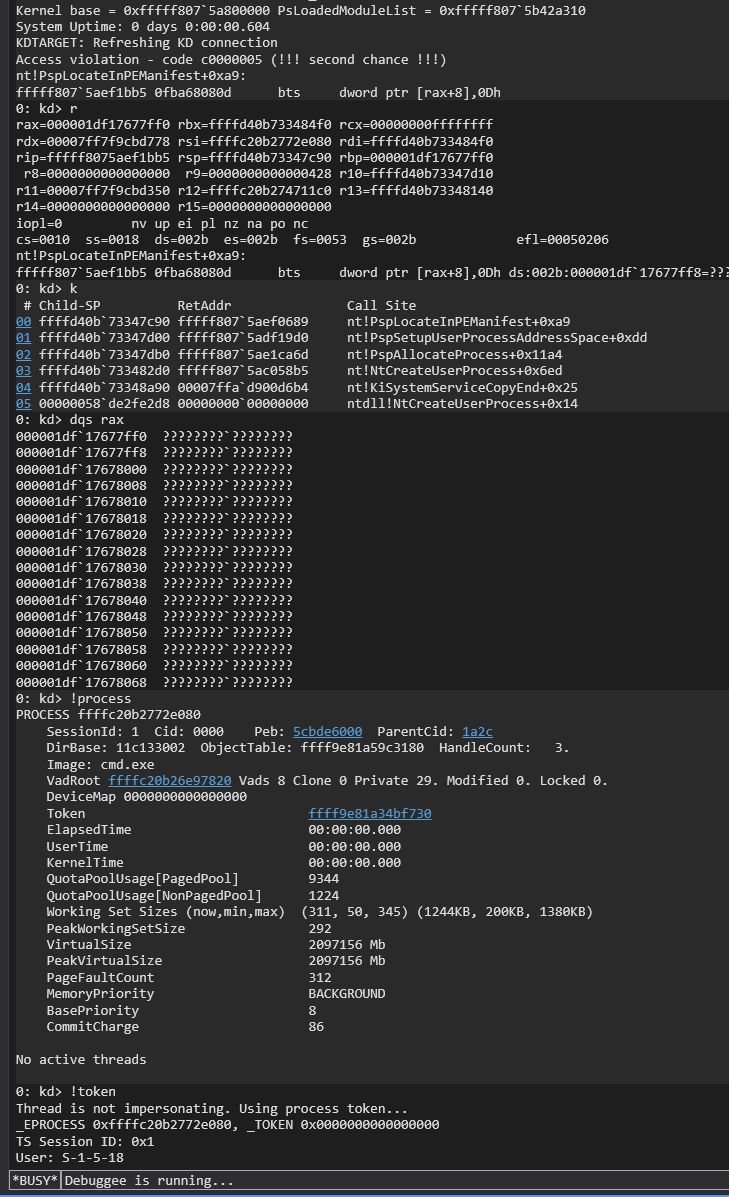This screenshot has height=1197, width=729.
Task: Click 'System Uptime: 0 days' line
Action: pyautogui.click(x=143, y=27)
